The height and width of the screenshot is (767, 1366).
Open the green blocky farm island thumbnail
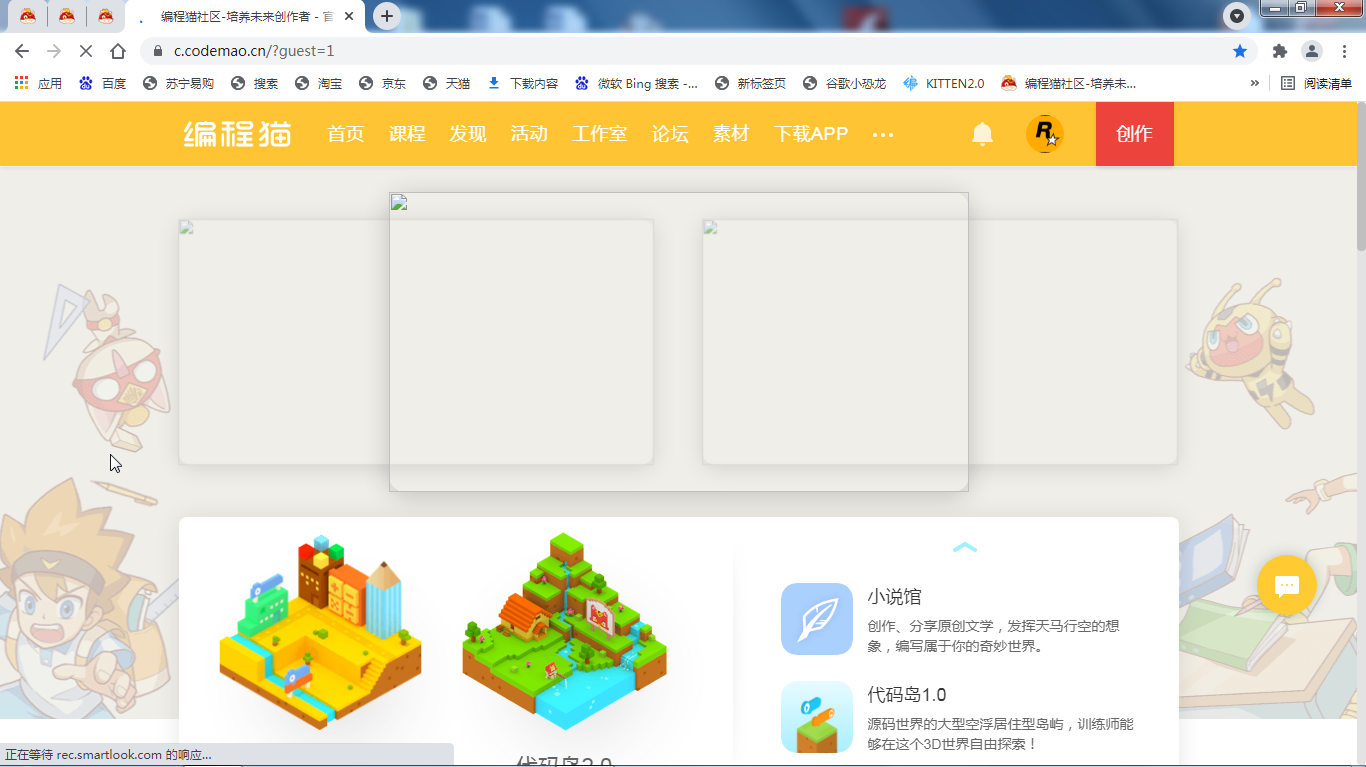(564, 632)
